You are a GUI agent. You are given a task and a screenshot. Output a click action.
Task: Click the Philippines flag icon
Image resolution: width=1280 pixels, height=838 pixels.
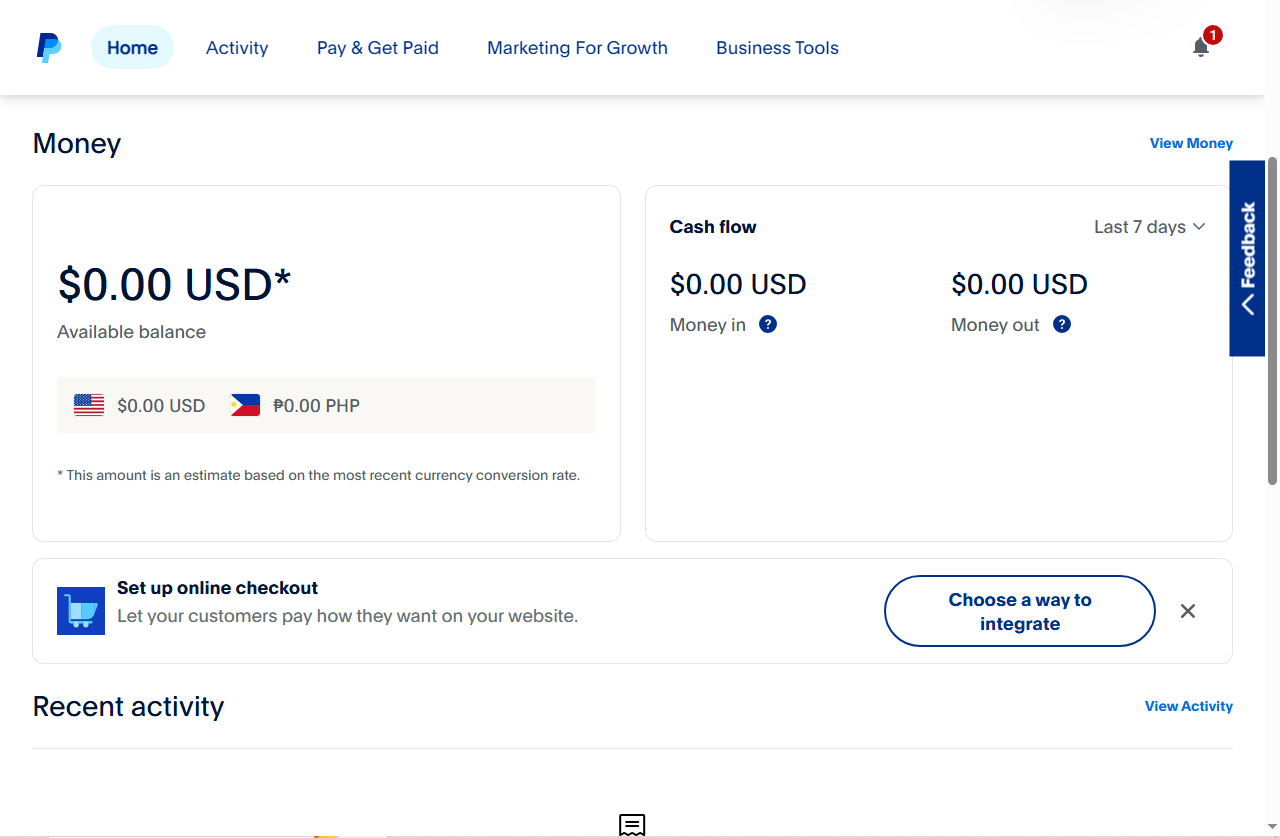(x=245, y=405)
